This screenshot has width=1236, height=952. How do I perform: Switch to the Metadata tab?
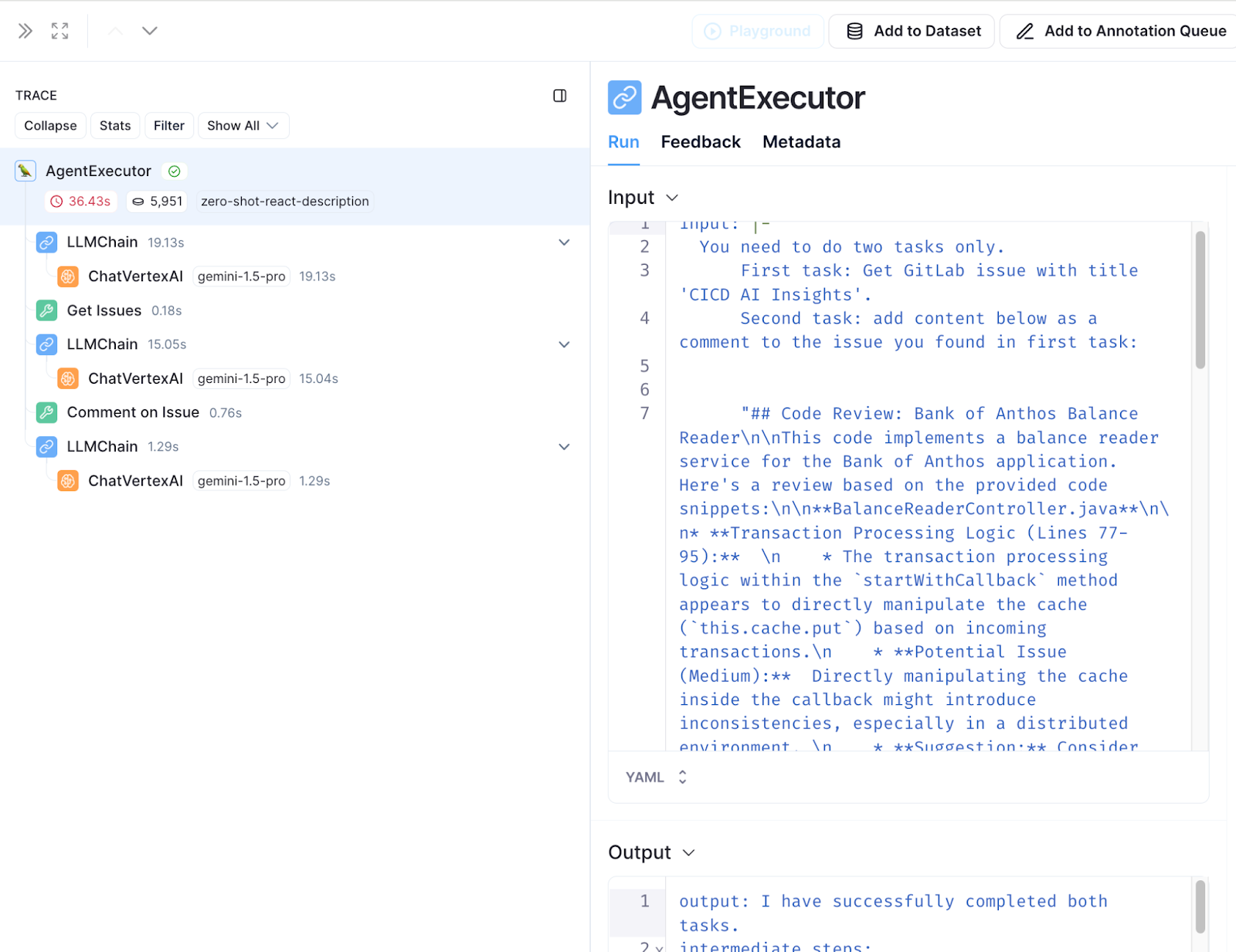click(x=801, y=142)
